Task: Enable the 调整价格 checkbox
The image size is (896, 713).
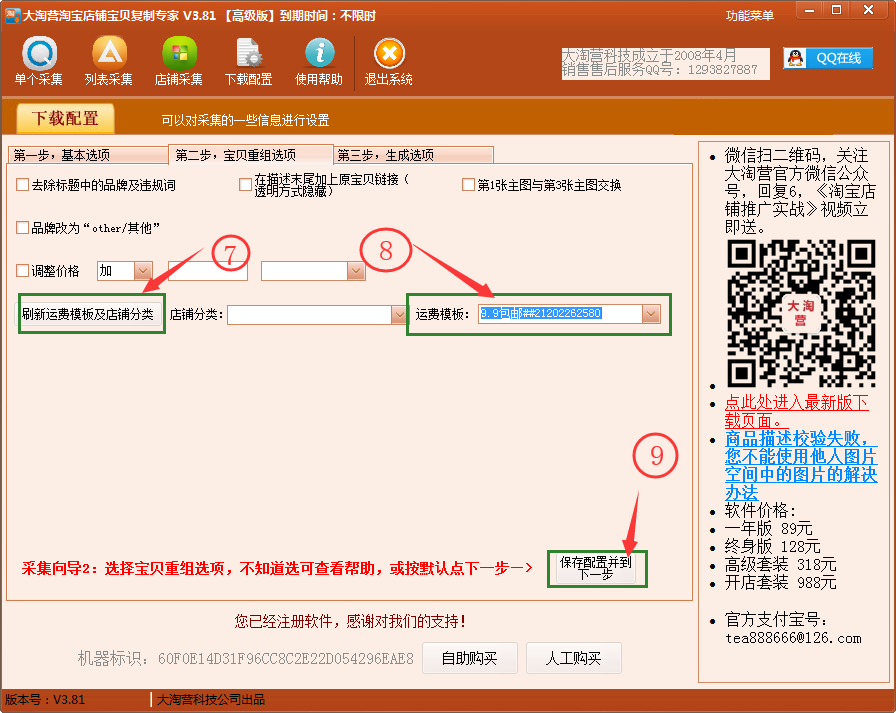Action: 23,270
